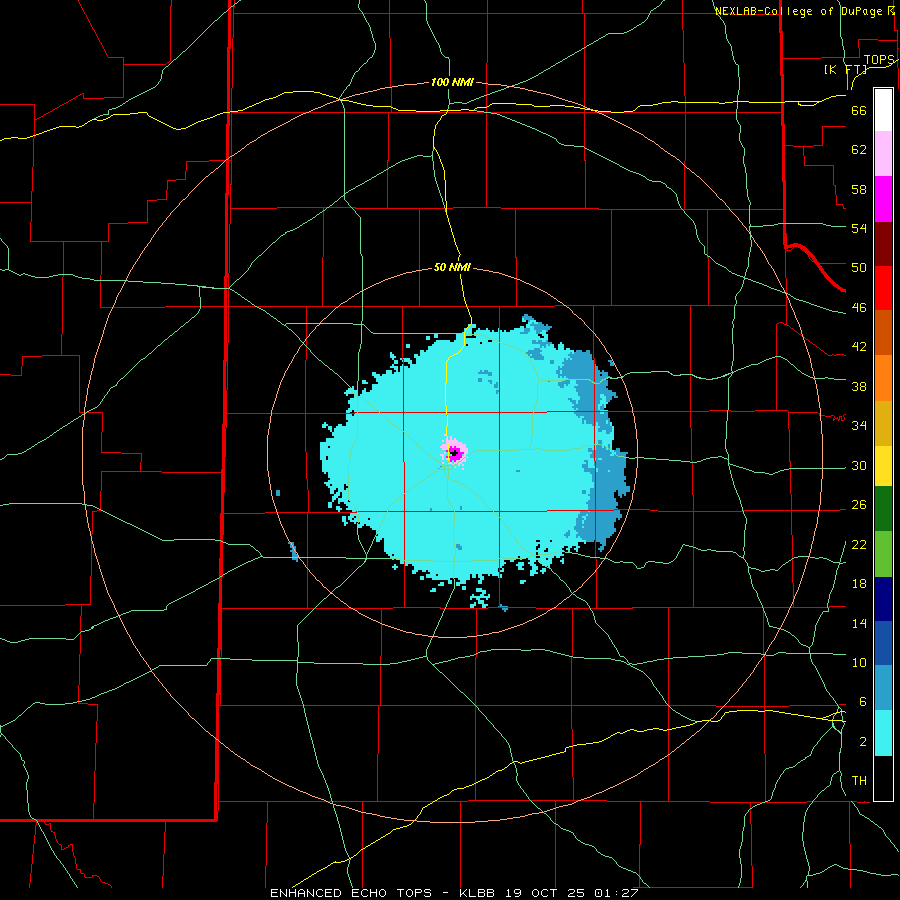Click the yellow swatch near 30
Screen dimensions: 900x900
[883, 466]
